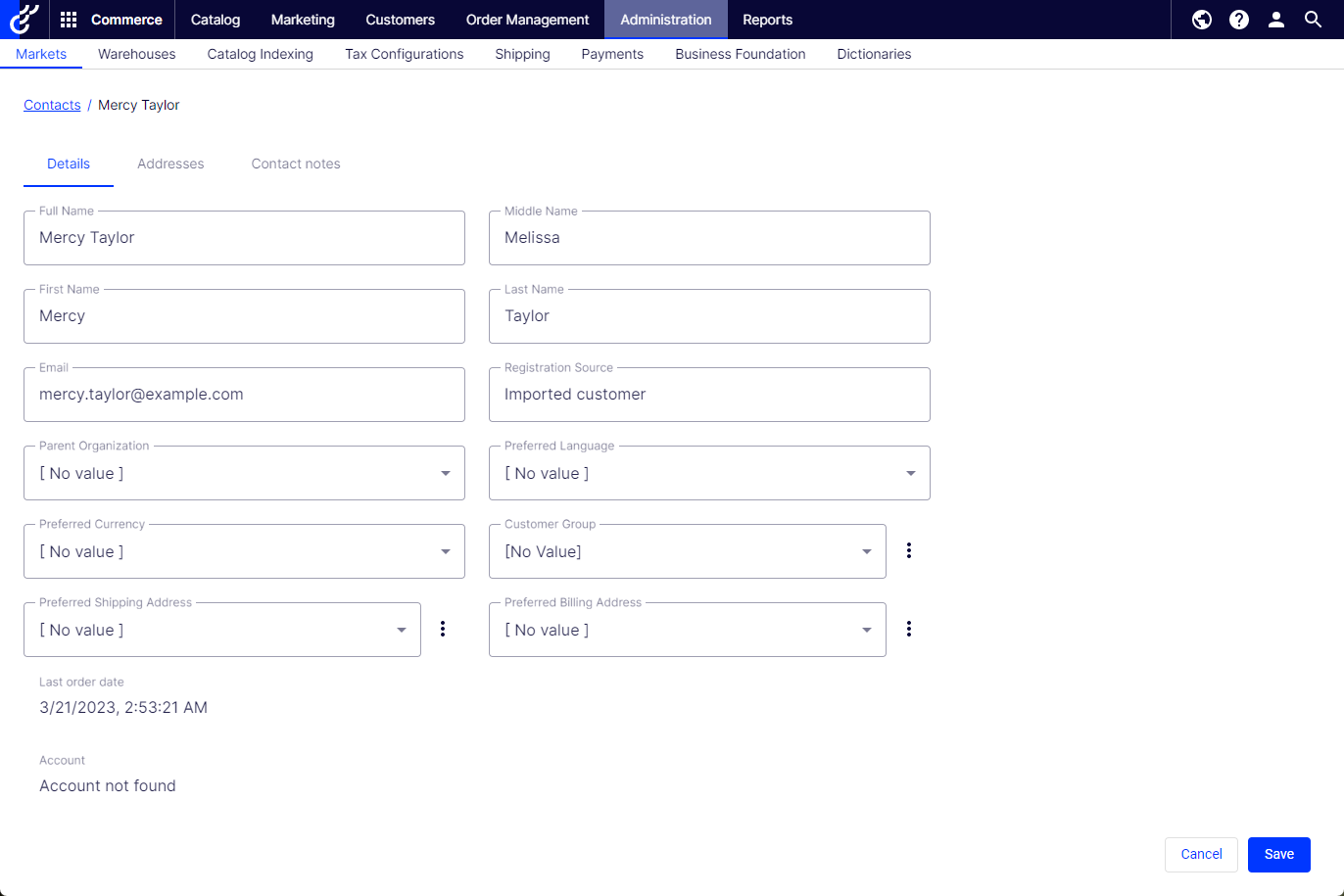The image size is (1344, 896).
Task: Focus the Last Name input field
Action: [x=709, y=316]
